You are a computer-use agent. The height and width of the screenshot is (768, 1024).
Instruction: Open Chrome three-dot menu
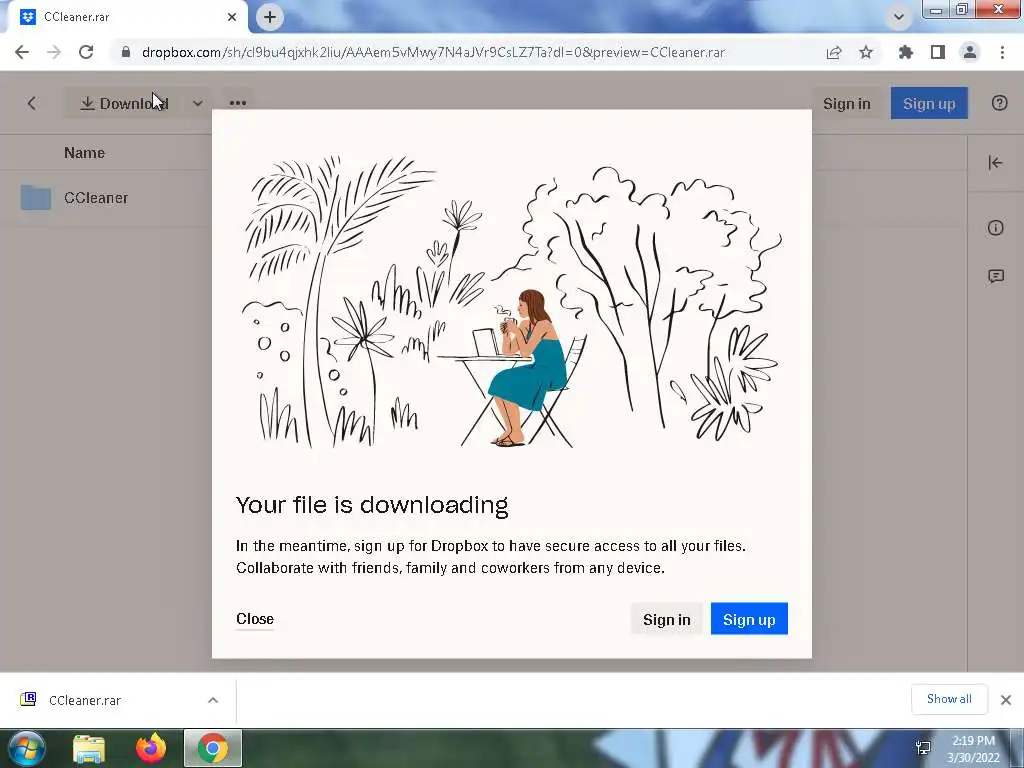(1002, 52)
